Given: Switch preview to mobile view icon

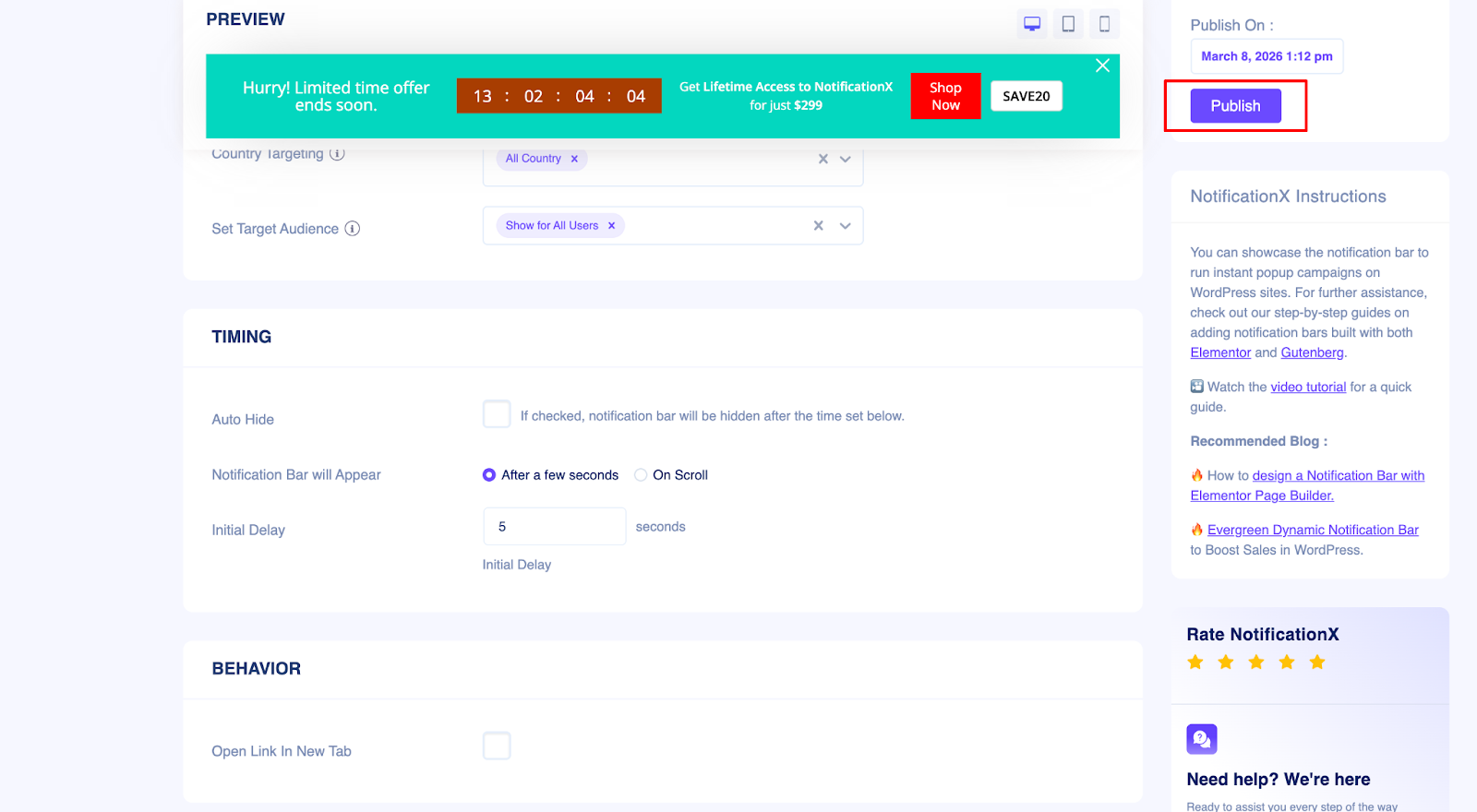Looking at the screenshot, I should (1104, 24).
